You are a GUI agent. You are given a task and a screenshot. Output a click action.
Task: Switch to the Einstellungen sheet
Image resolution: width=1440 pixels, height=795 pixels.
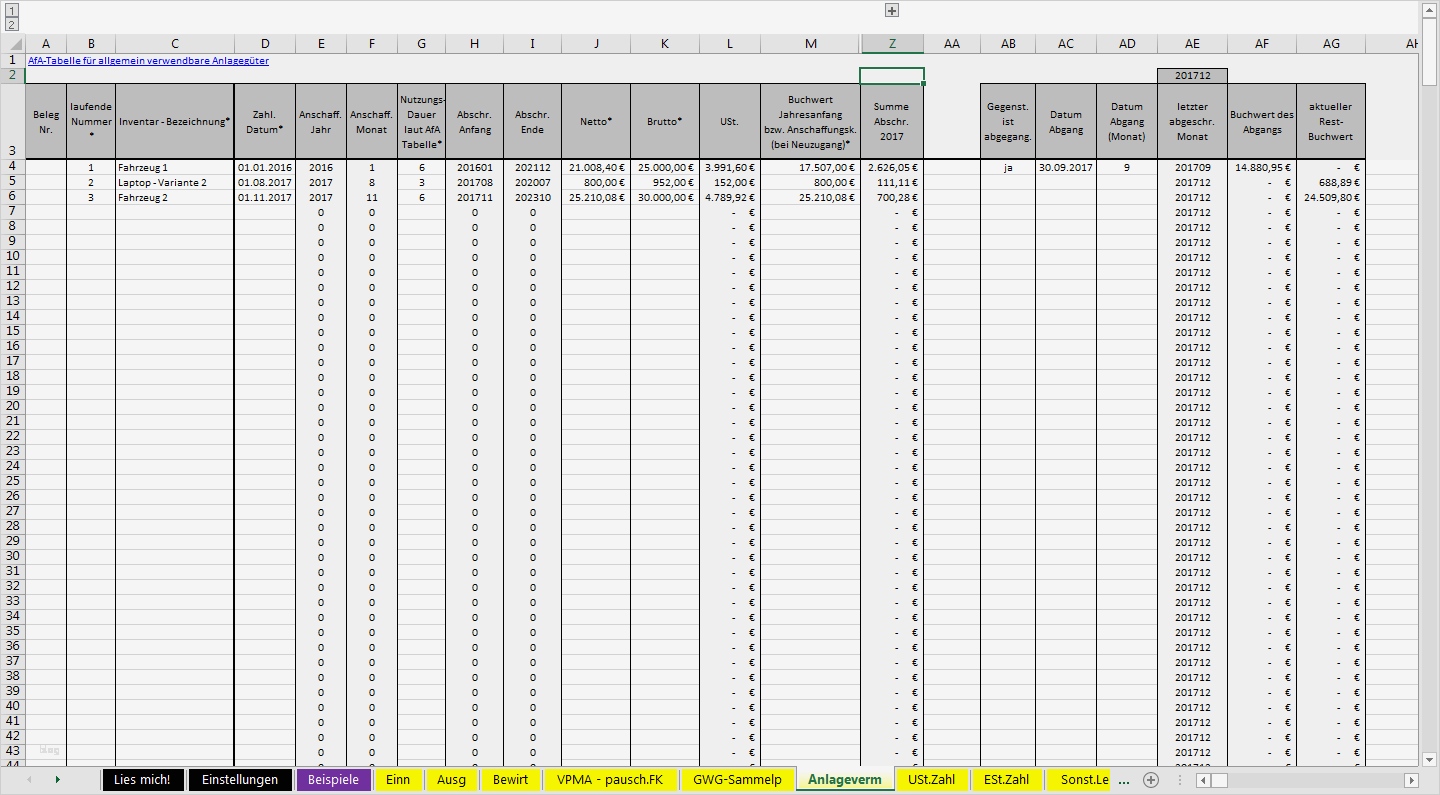coord(240,780)
